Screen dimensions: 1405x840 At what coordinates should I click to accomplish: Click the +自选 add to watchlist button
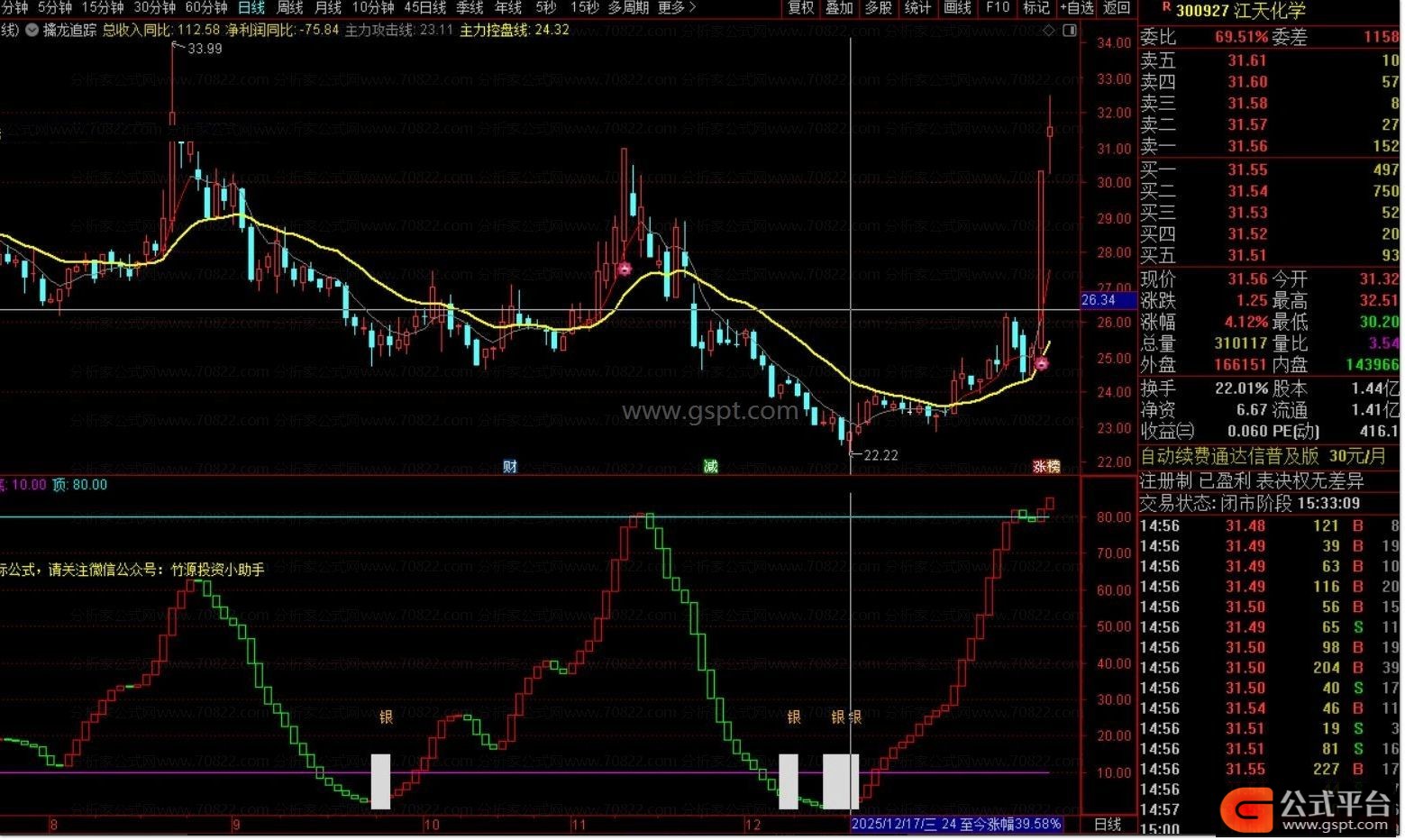click(1076, 8)
